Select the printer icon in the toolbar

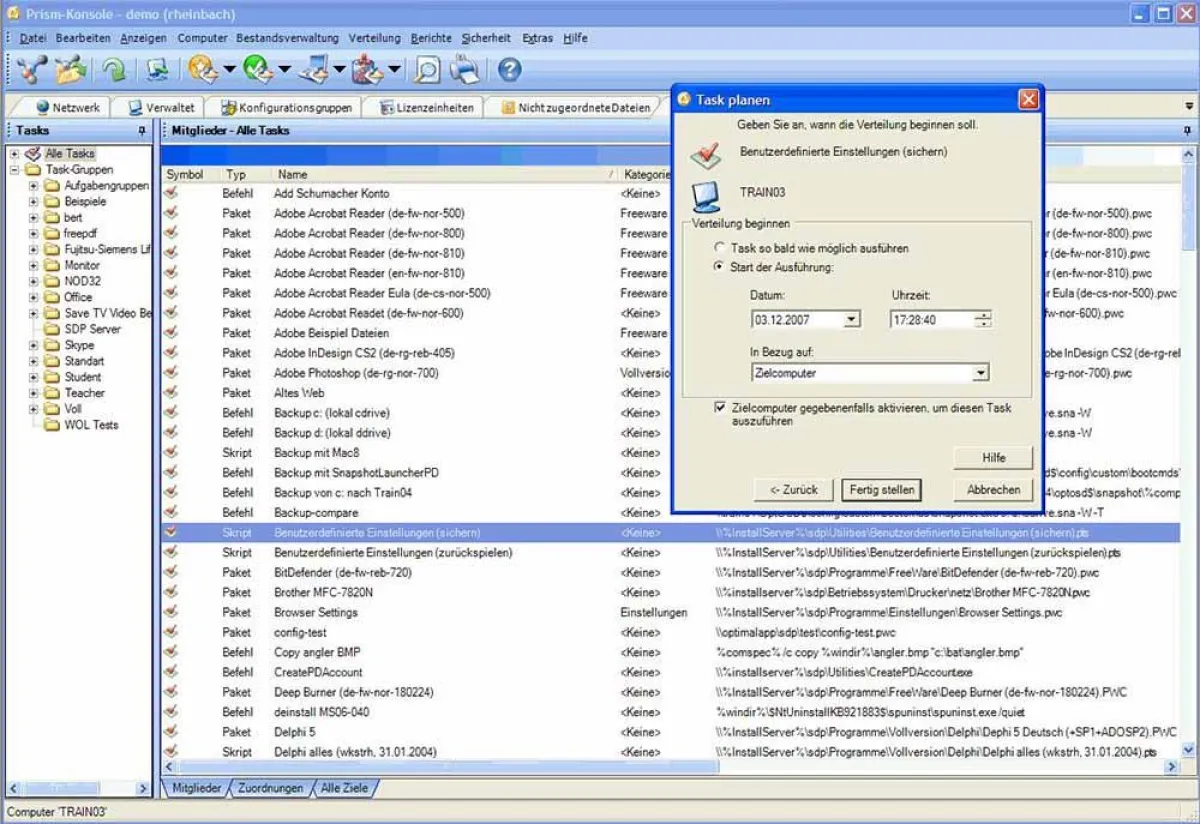[463, 70]
